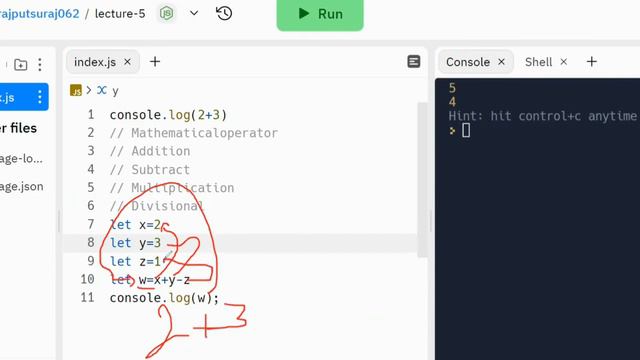The width and height of the screenshot is (640, 360).
Task: Run the lecture-5 program
Action: click(x=320, y=14)
